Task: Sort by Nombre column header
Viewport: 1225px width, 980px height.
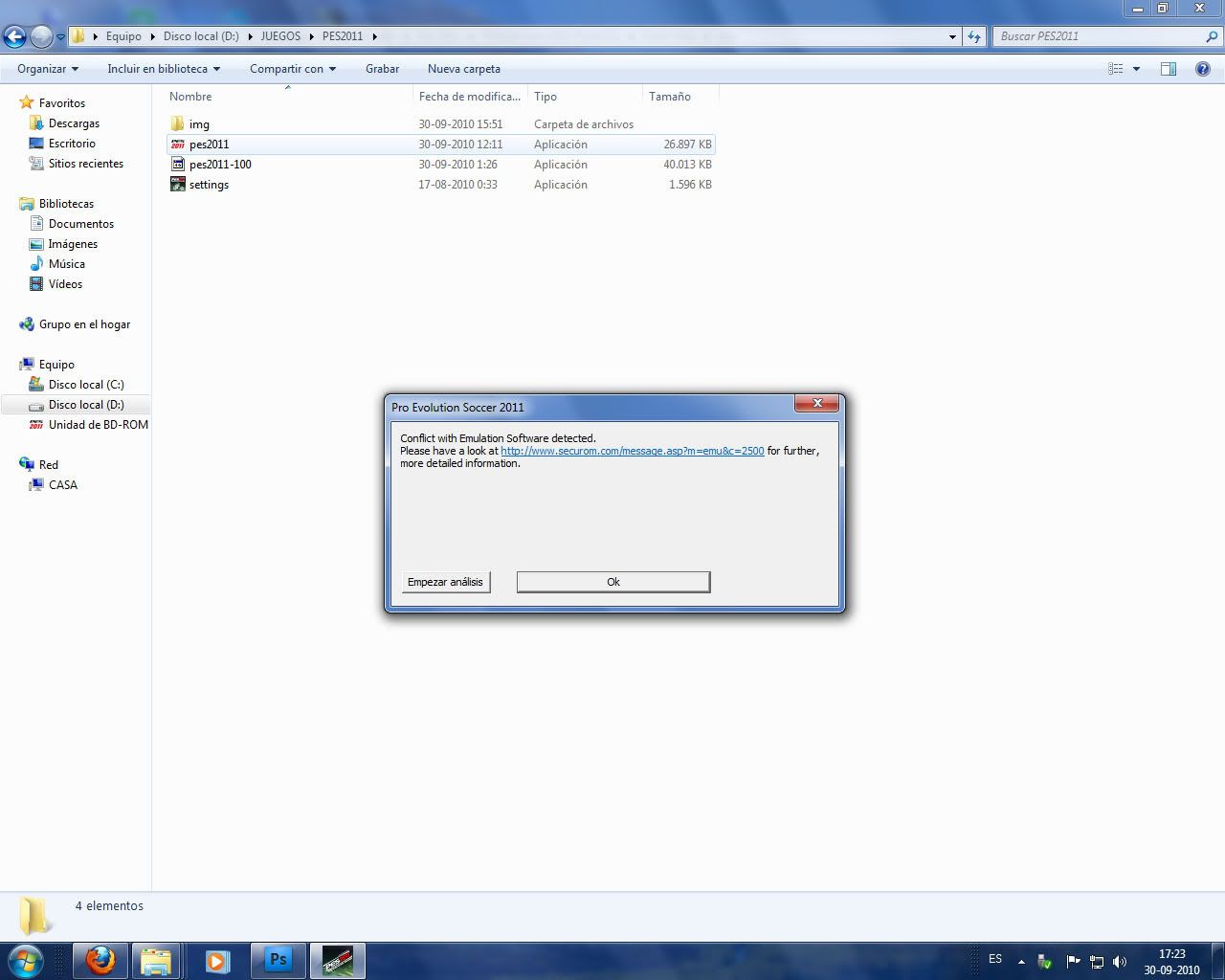Action: [x=288, y=97]
